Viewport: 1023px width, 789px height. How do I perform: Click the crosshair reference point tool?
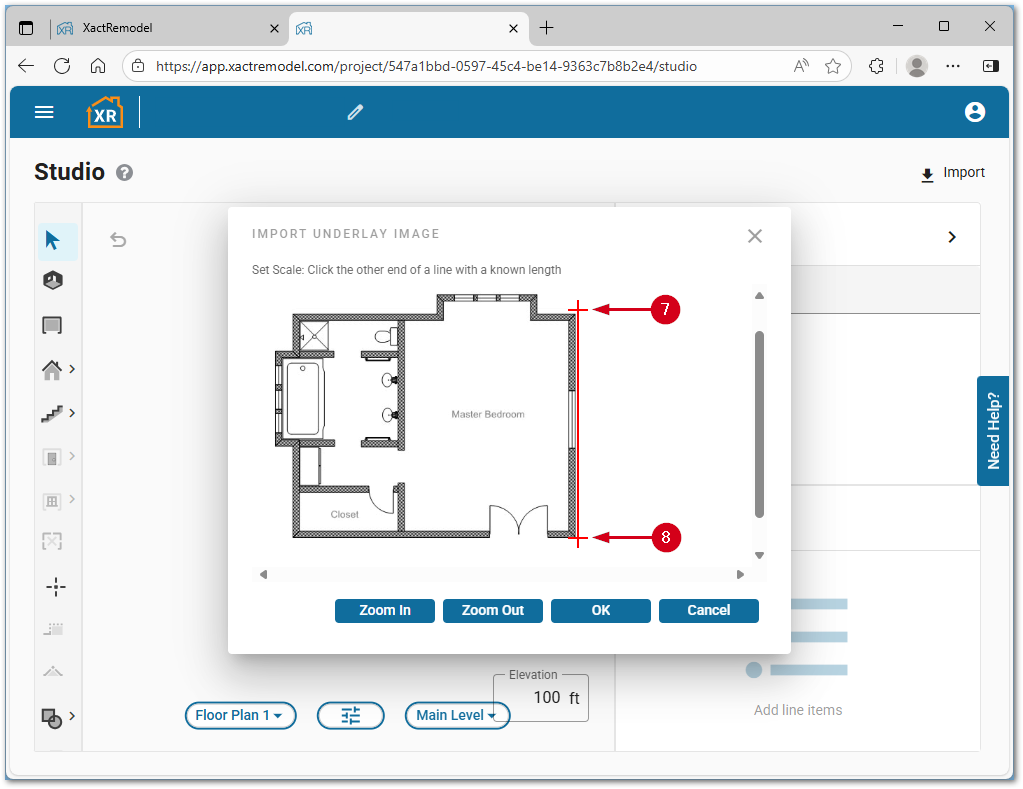pyautogui.click(x=56, y=587)
